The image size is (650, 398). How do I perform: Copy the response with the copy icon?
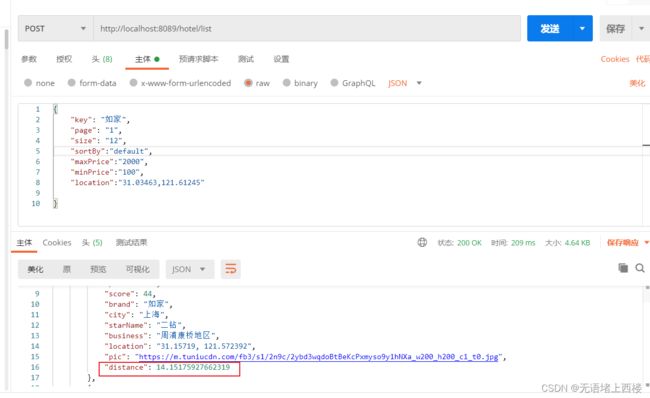pos(623,268)
